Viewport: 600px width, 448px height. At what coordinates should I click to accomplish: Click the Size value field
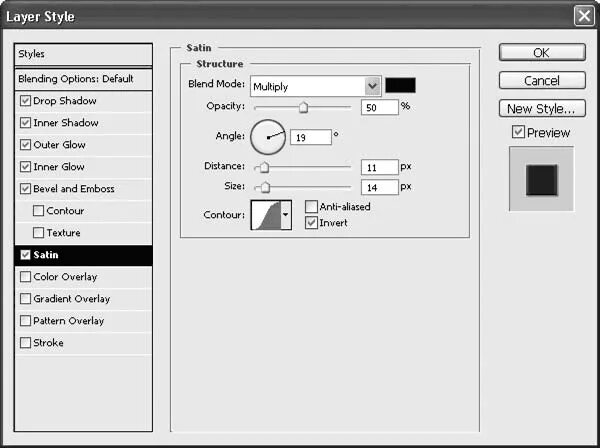click(380, 187)
